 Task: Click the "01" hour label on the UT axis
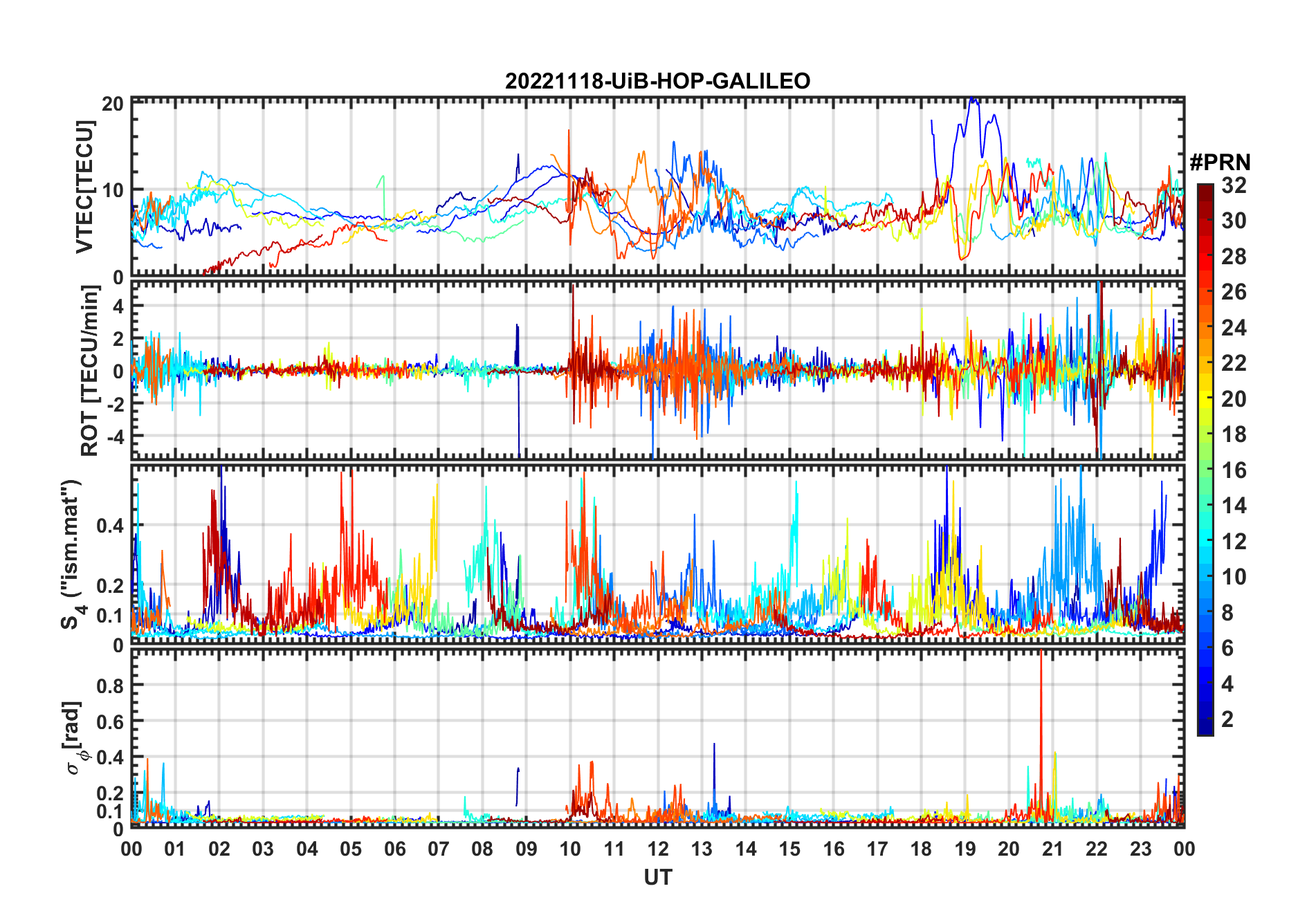175,849
